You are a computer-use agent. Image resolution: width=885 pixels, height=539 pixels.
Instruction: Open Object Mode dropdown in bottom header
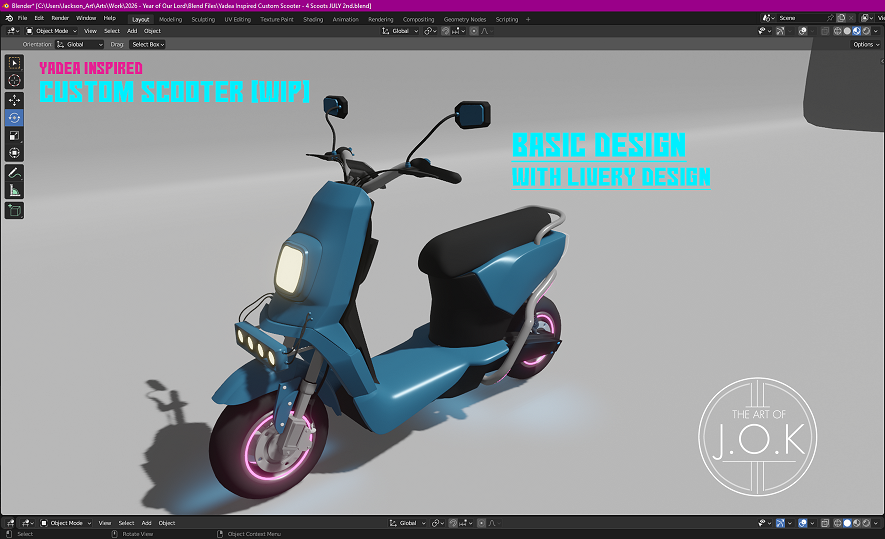pos(66,523)
